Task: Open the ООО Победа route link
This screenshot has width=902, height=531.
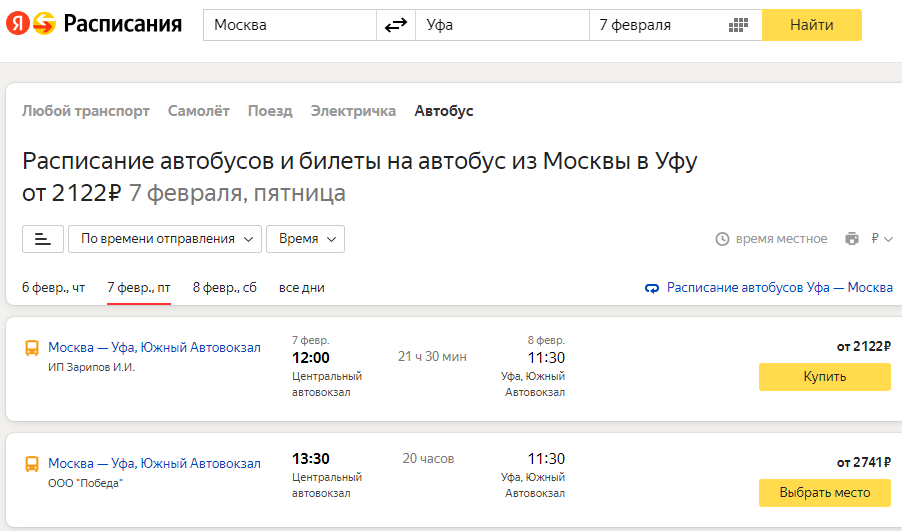Action: [x=154, y=463]
